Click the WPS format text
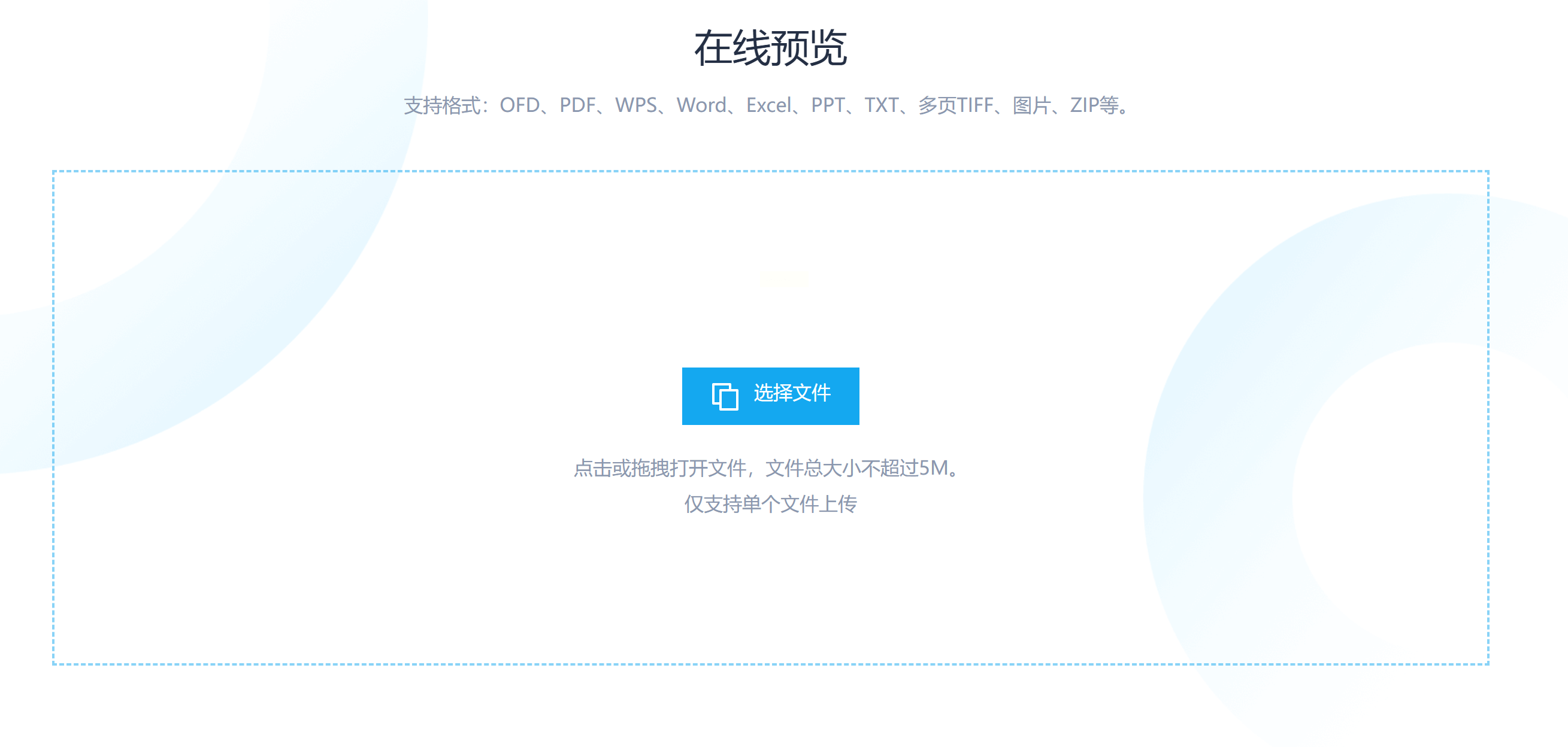The image size is (1568, 747). point(635,105)
